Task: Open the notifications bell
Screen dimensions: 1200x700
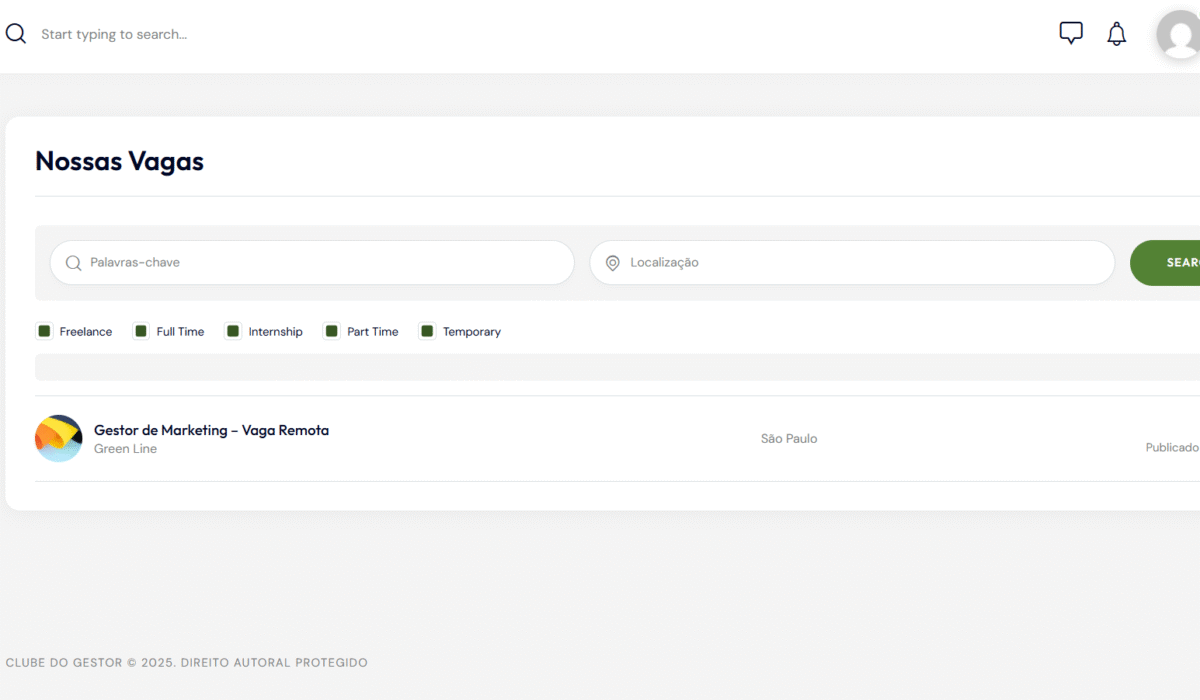Action: pos(1117,34)
